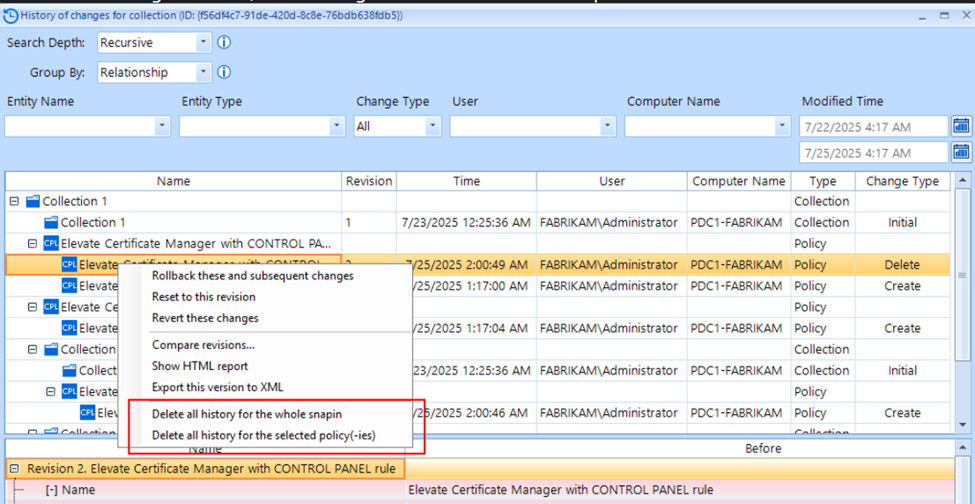
Task: Click Export this version to XML
Action: point(219,387)
